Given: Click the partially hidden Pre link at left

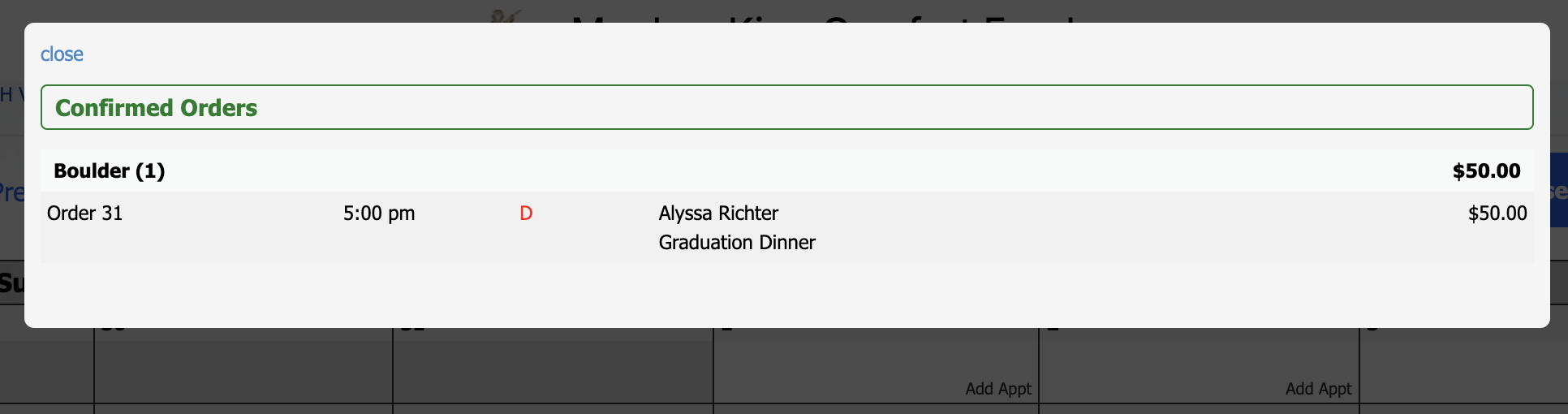Looking at the screenshot, I should (12, 193).
